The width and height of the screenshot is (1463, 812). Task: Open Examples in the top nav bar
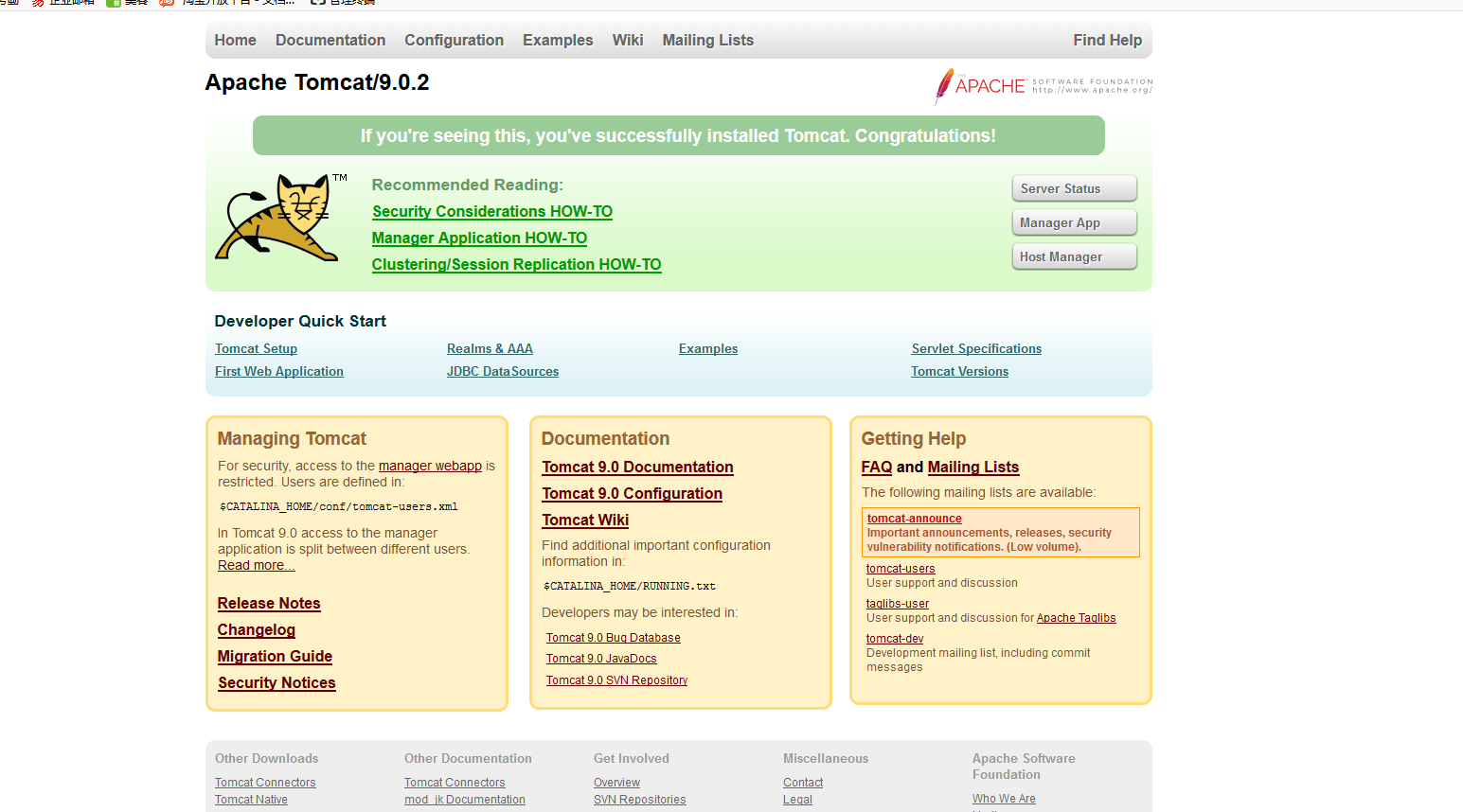[558, 40]
